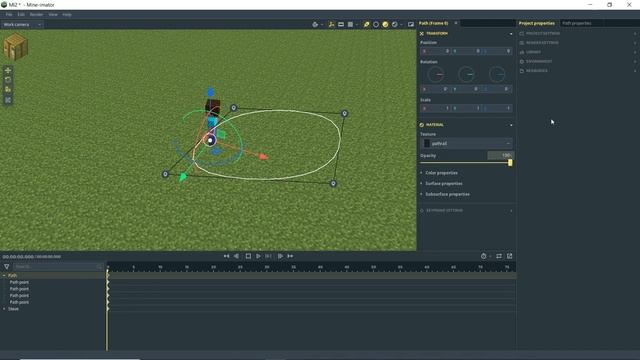Image resolution: width=640 pixels, height=360 pixels.
Task: Stop playback
Action: coord(248,256)
